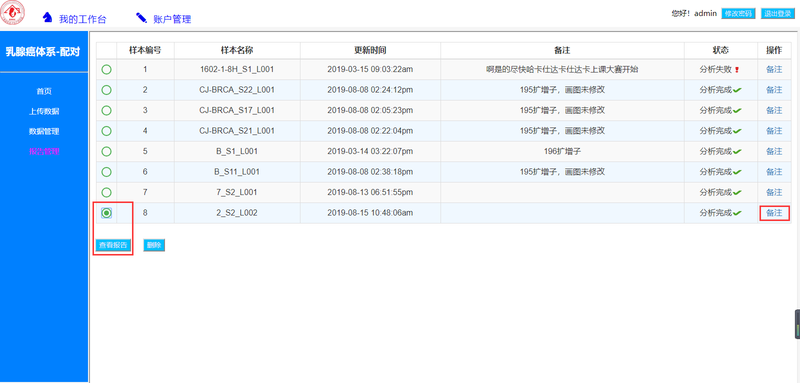Click sample name CJ-BRCA_S17_L001
This screenshot has width=800, height=383.
pyautogui.click(x=237, y=110)
